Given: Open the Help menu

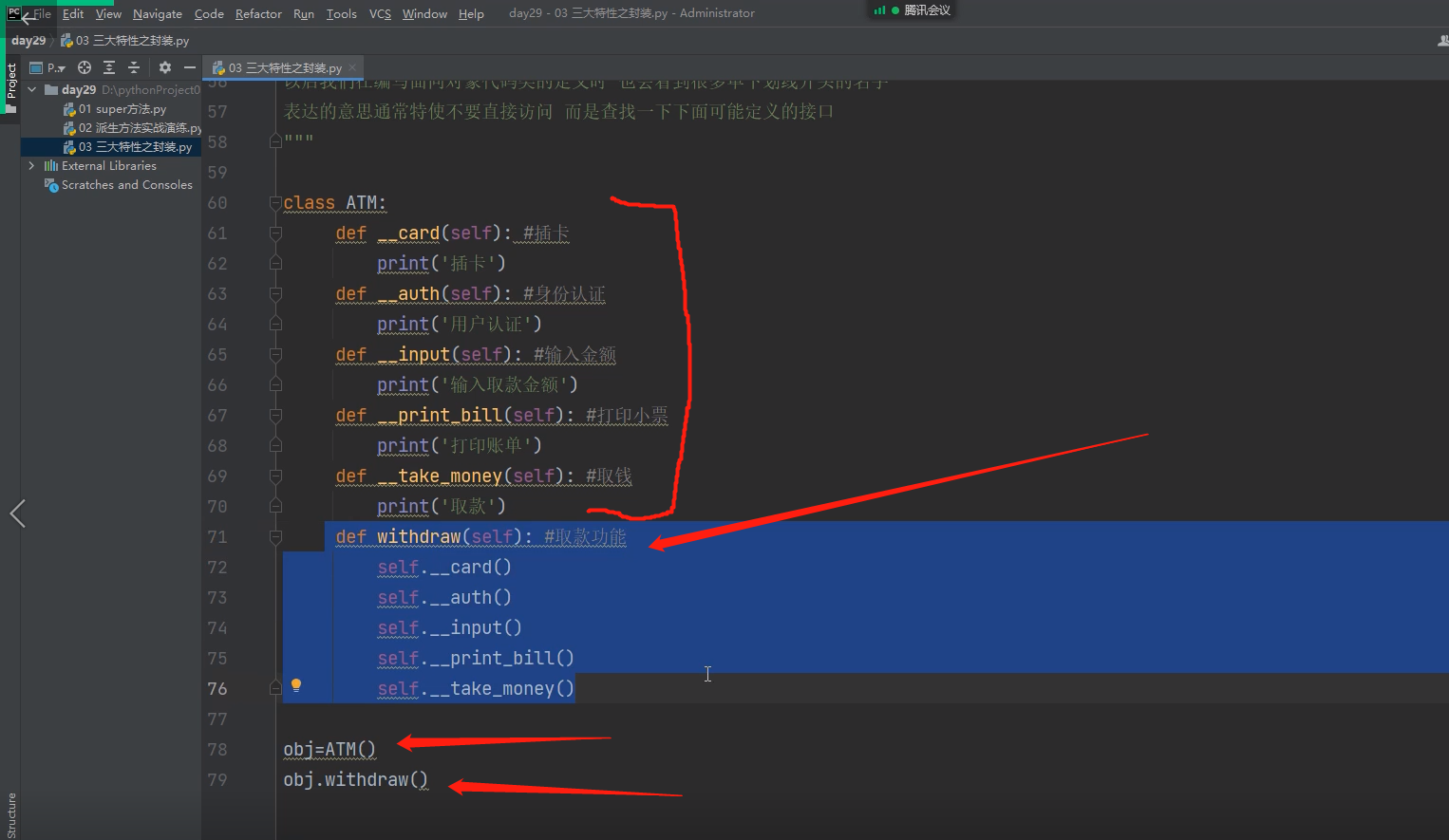Looking at the screenshot, I should click(x=471, y=13).
